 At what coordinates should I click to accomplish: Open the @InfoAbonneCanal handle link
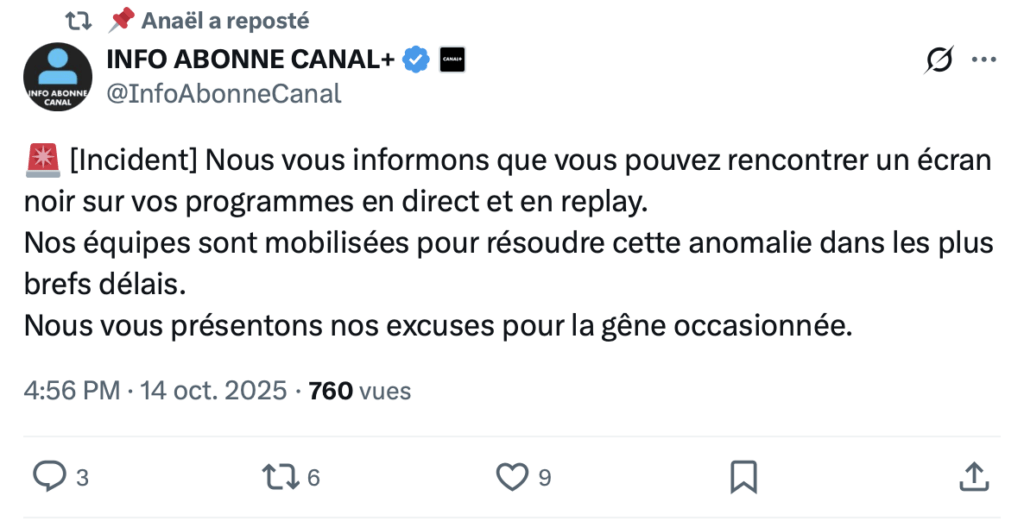click(x=224, y=94)
